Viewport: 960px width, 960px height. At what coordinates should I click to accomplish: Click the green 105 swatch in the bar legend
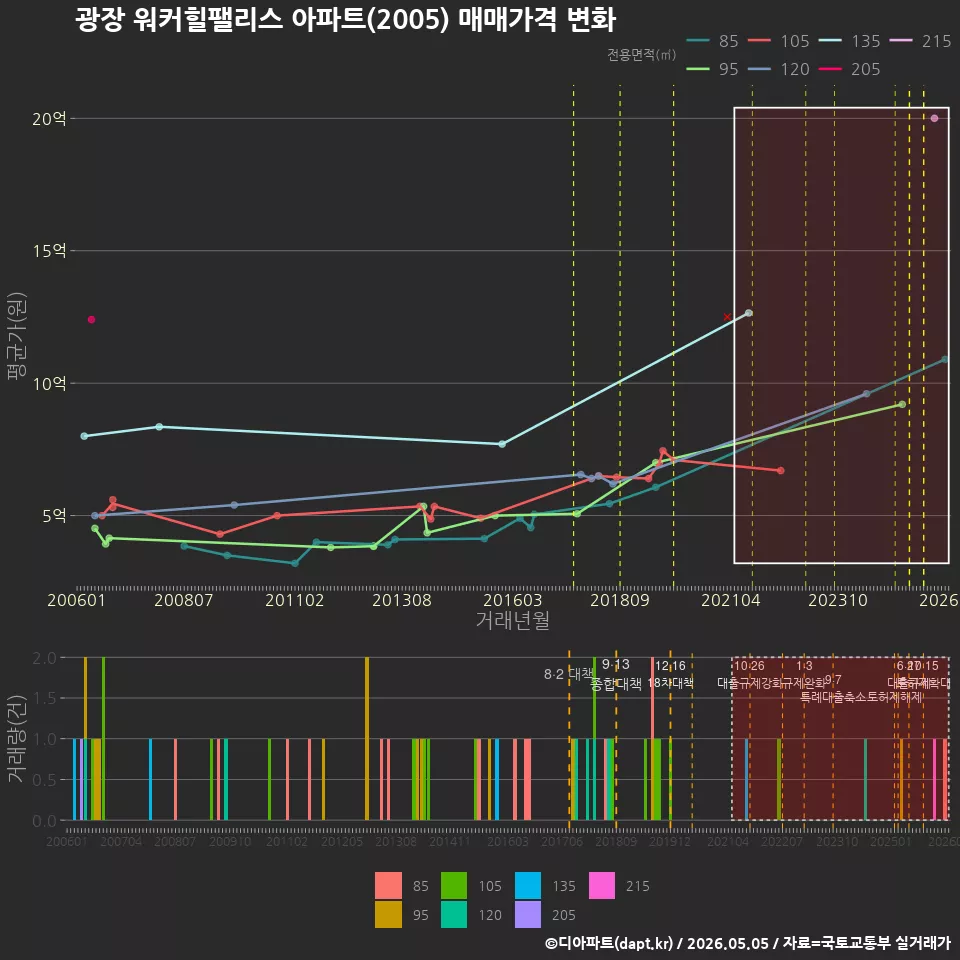pyautogui.click(x=454, y=885)
